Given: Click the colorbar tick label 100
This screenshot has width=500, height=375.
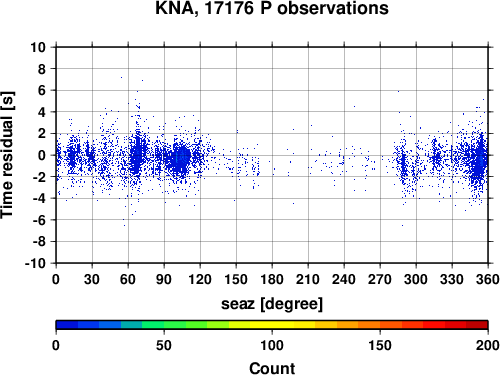Looking at the screenshot, I should tap(272, 345).
